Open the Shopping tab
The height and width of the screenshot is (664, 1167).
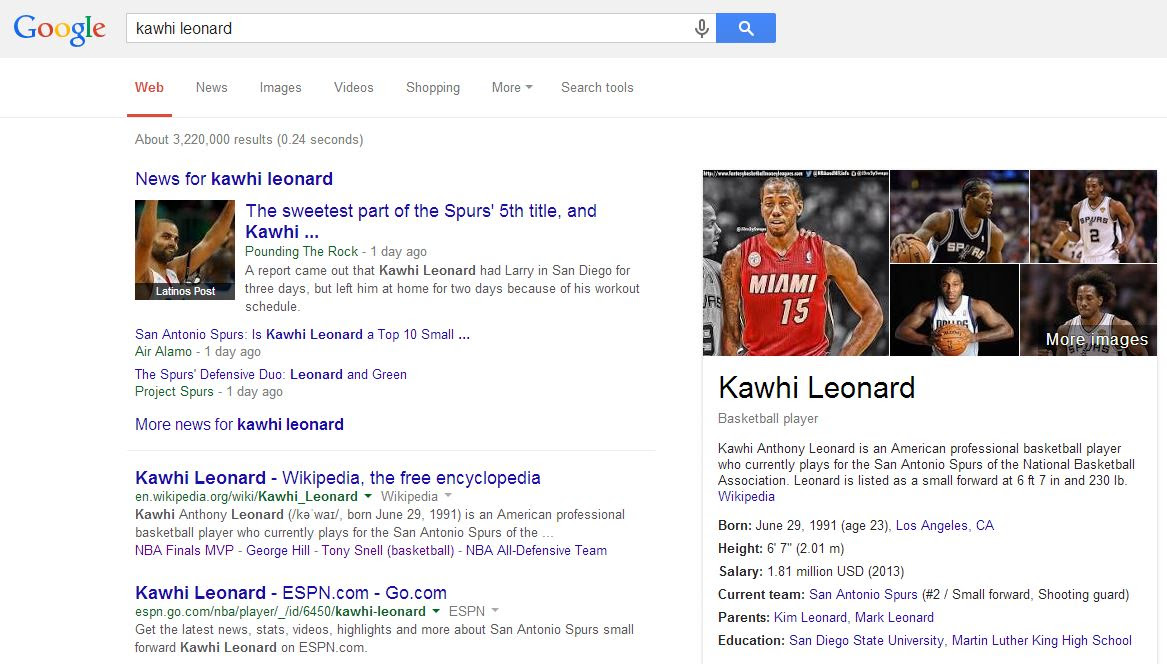pos(432,87)
